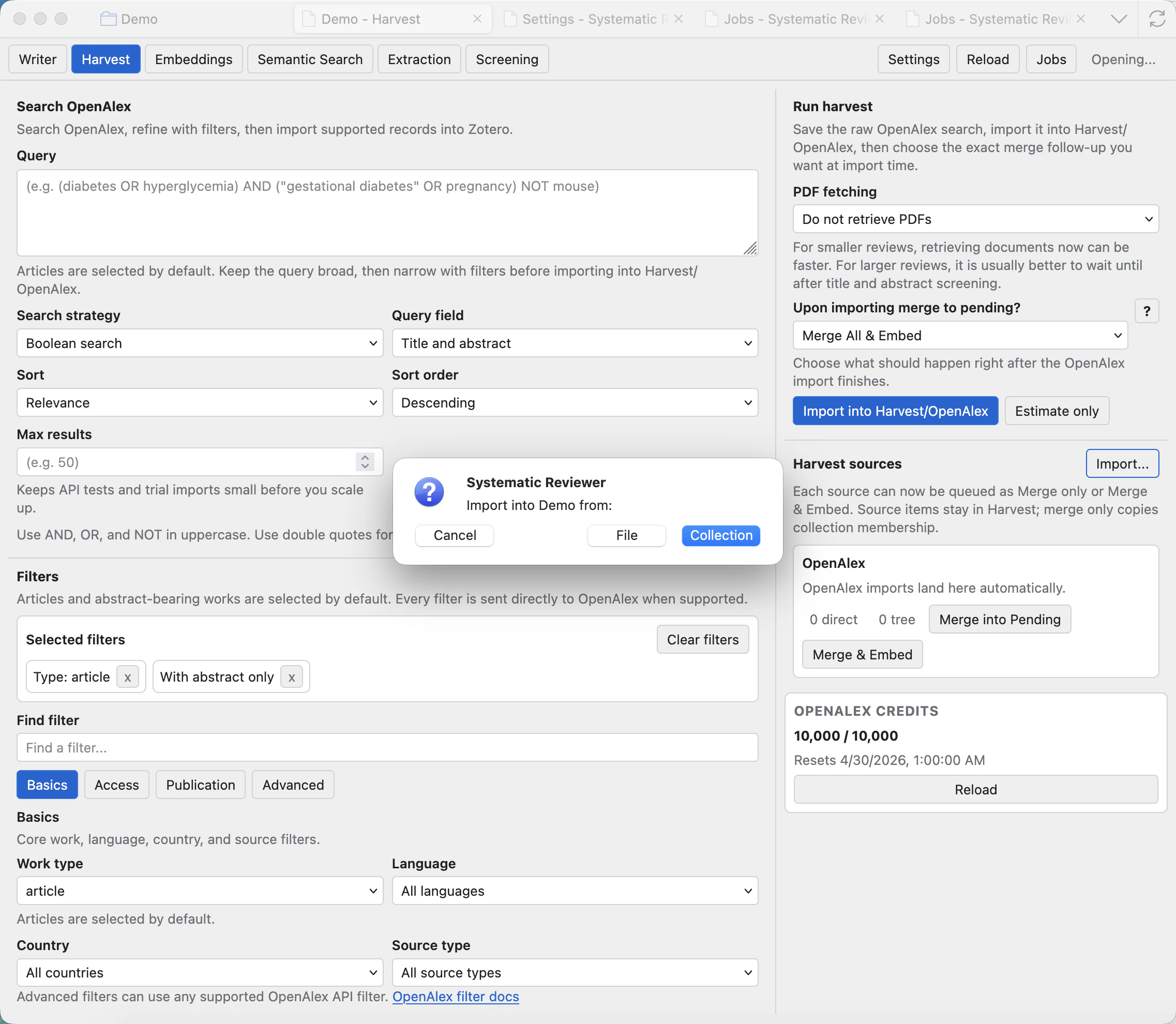Open the tab list chevron

pos(1119,19)
